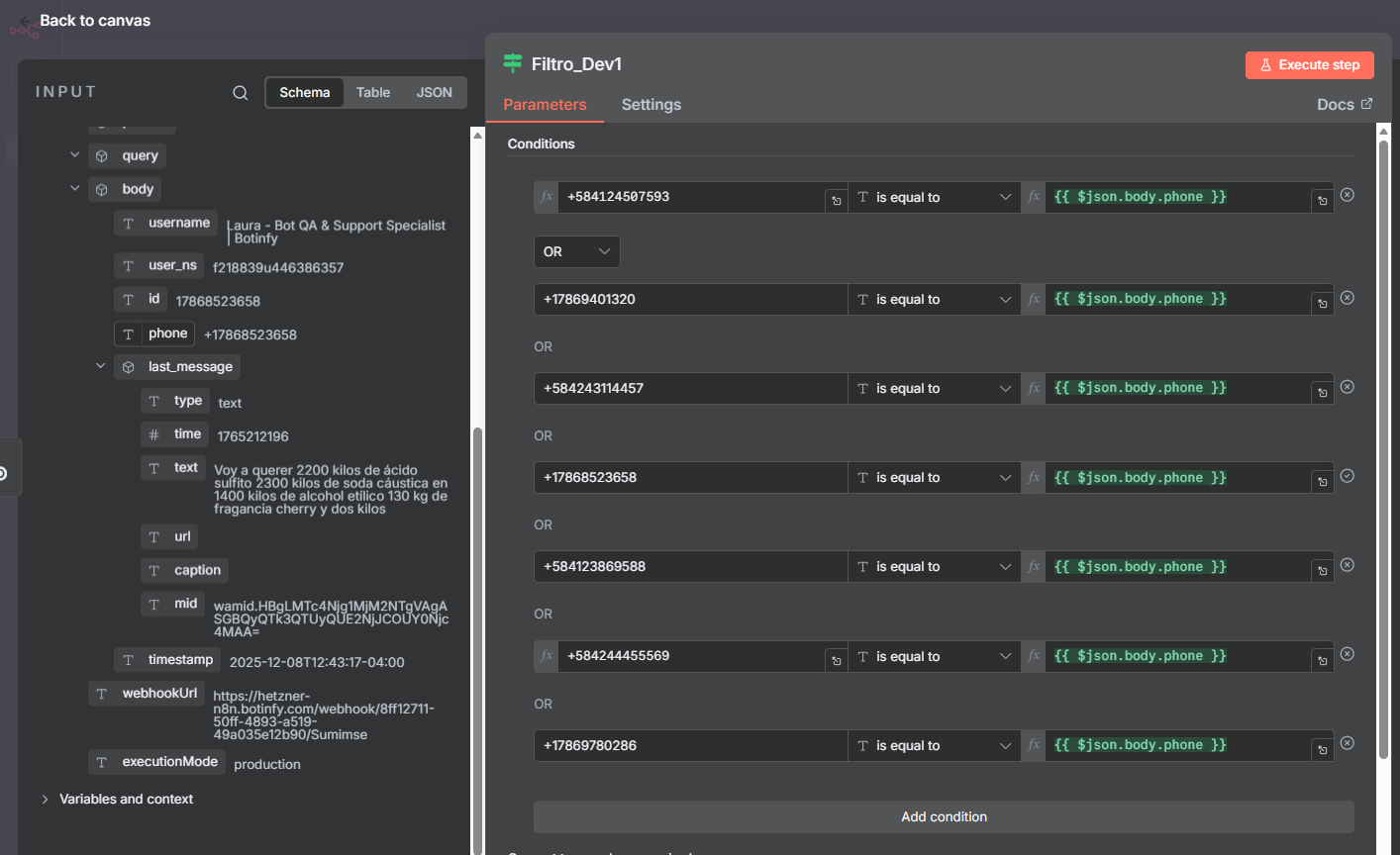
Task: Click the Filtro_Dev1 filter node icon
Action: click(512, 63)
